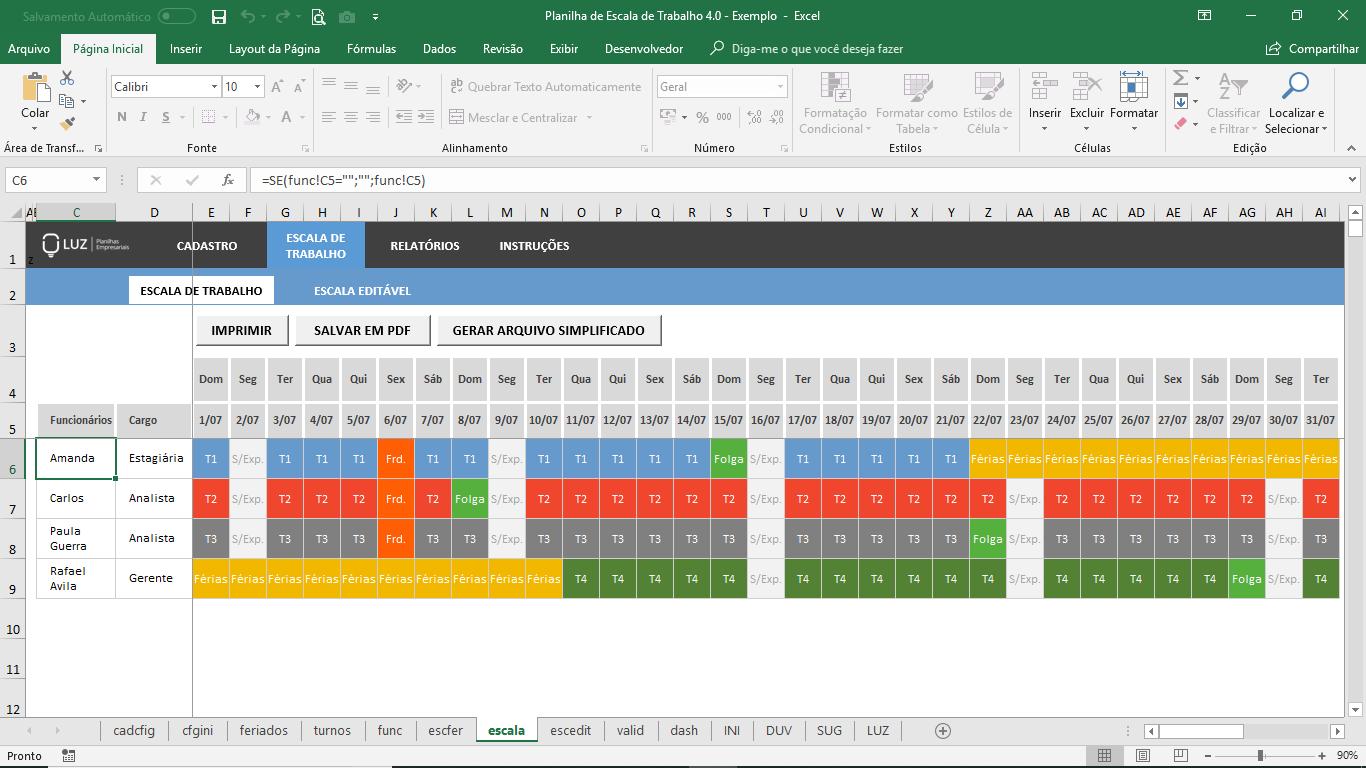Screen dimensions: 1366x768
Task: Click the Formatação Condicional icon
Action: tap(837, 87)
